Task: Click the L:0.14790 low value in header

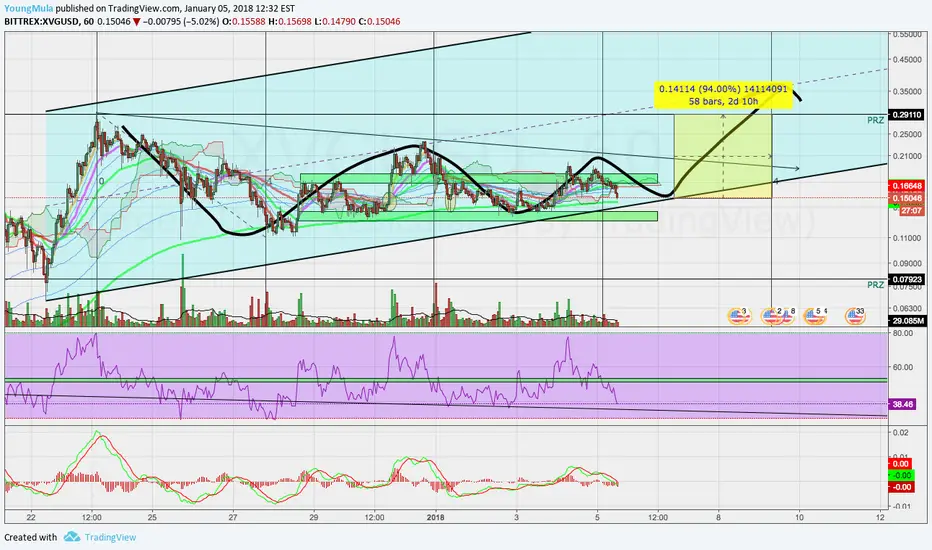Action: pos(335,21)
